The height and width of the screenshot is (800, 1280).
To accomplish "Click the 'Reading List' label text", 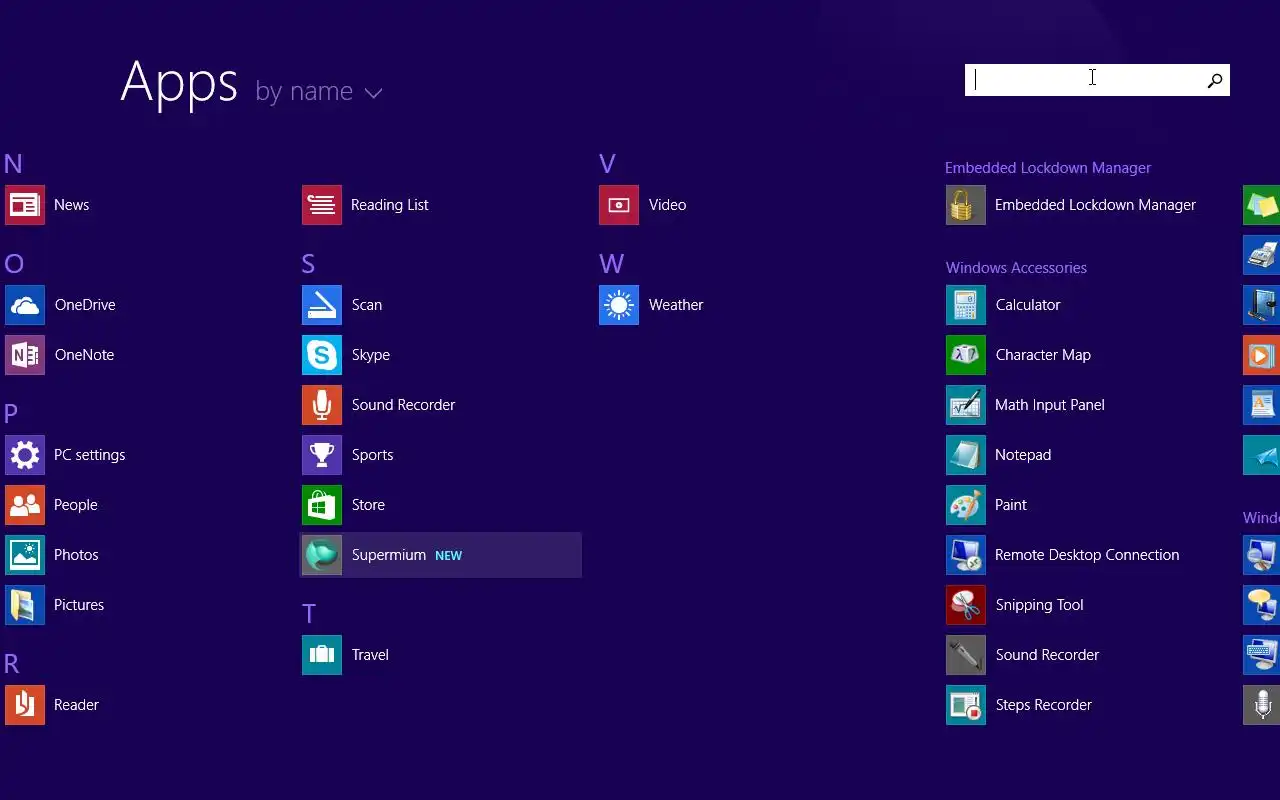I will (390, 205).
